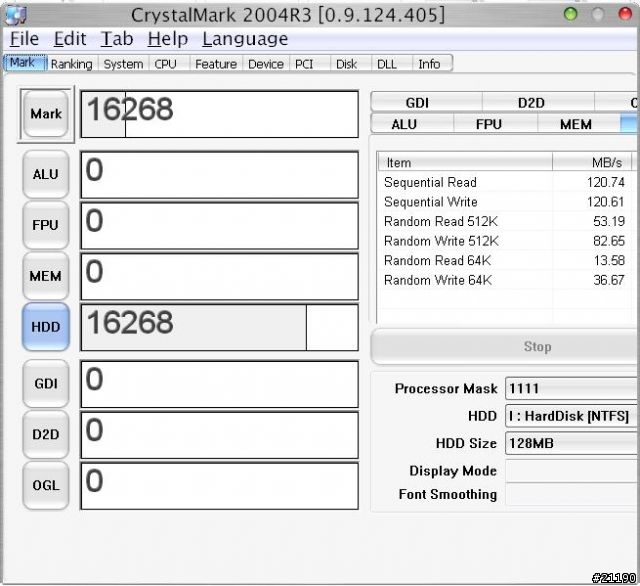Open the Edit menu
Viewport: 640px width, 586px height.
(70, 39)
